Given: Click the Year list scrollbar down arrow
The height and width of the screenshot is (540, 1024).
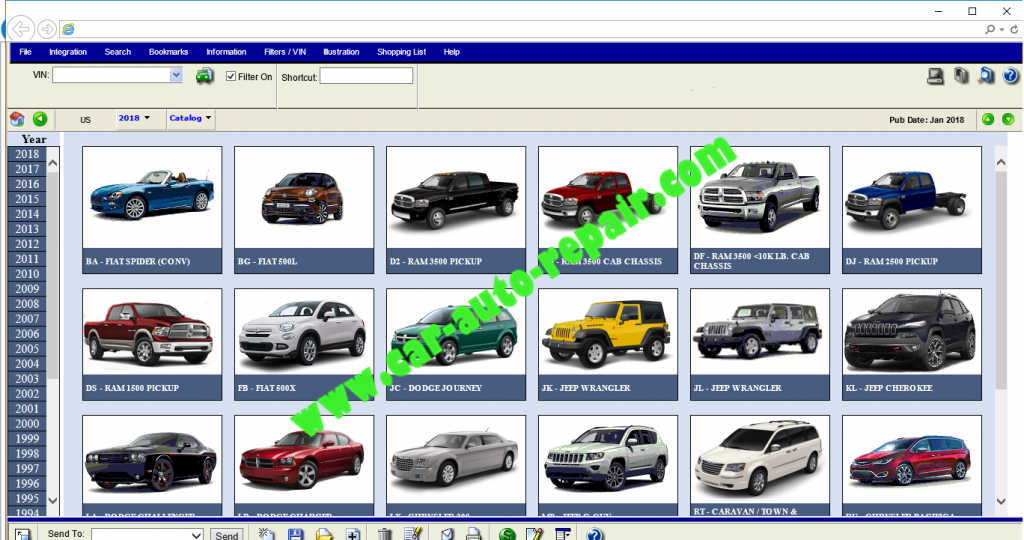Looking at the screenshot, I should click(x=53, y=500).
